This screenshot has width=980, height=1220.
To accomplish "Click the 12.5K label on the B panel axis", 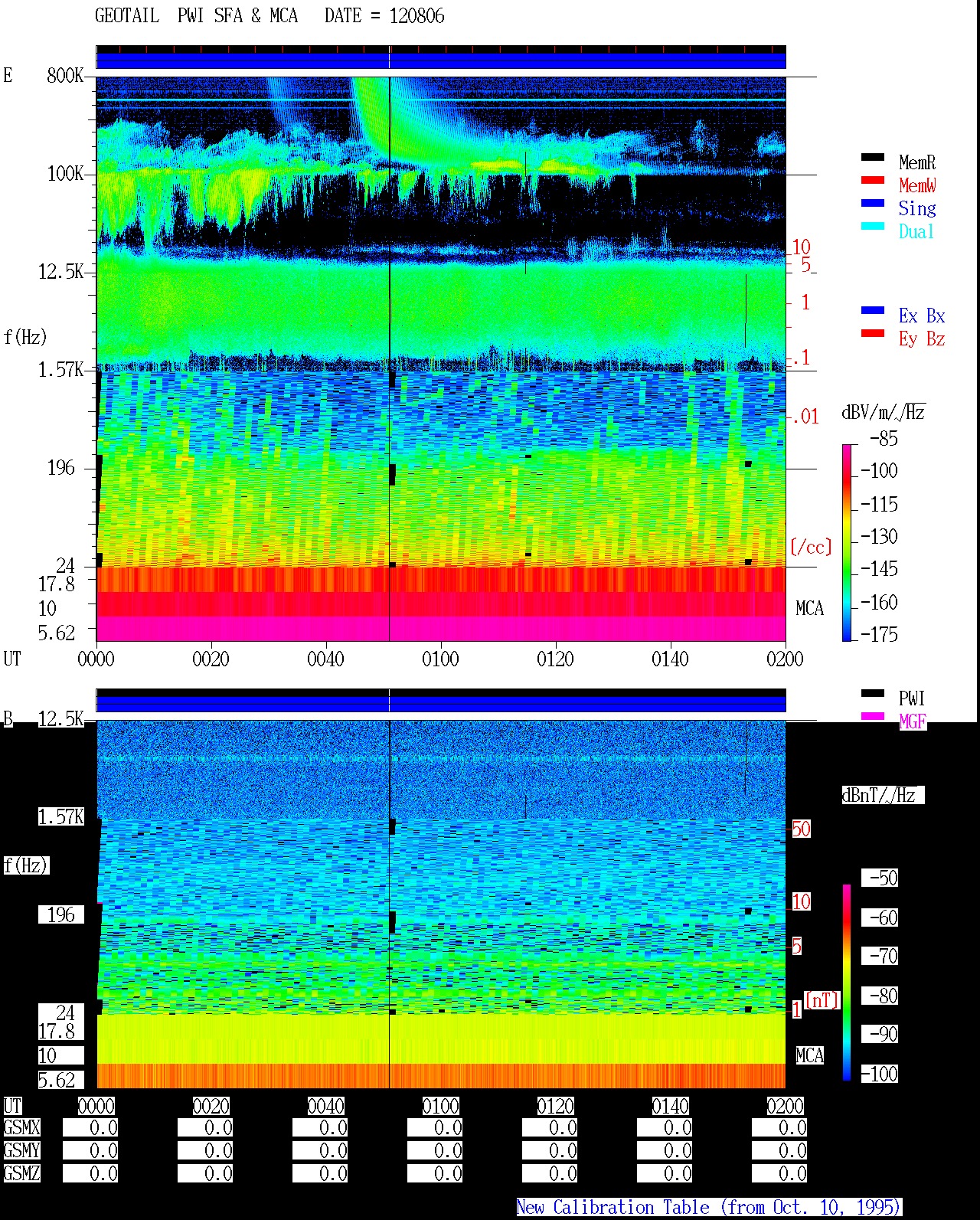I will [61, 718].
